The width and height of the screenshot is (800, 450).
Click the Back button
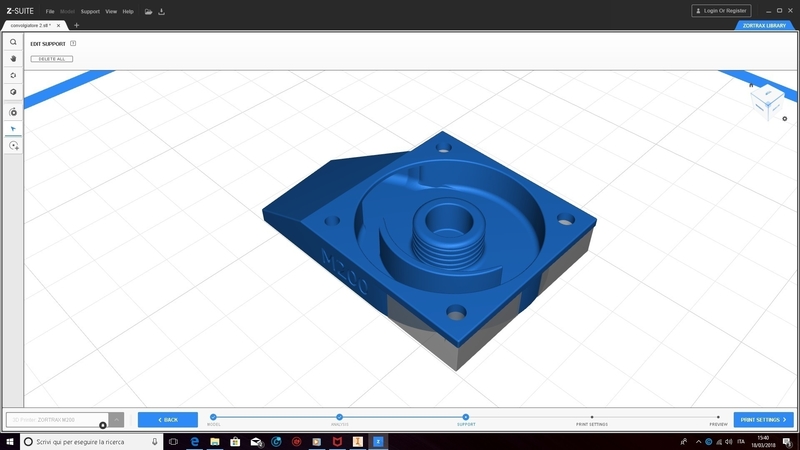[x=168, y=420]
